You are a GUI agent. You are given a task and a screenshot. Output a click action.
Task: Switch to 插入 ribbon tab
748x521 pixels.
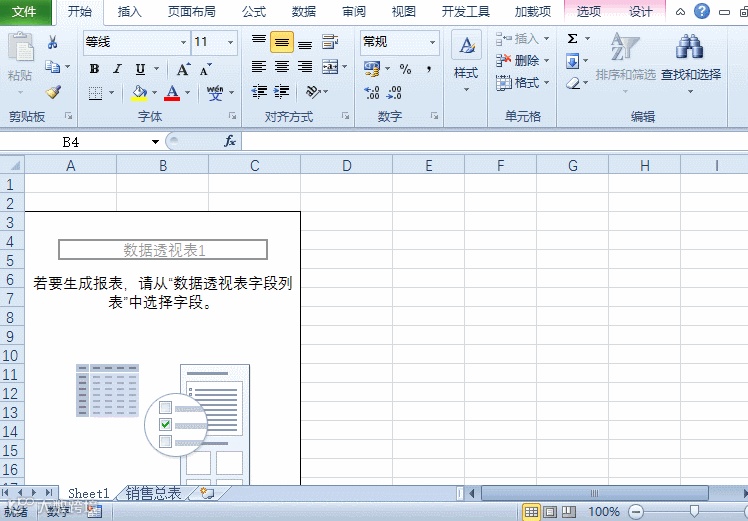coord(129,12)
